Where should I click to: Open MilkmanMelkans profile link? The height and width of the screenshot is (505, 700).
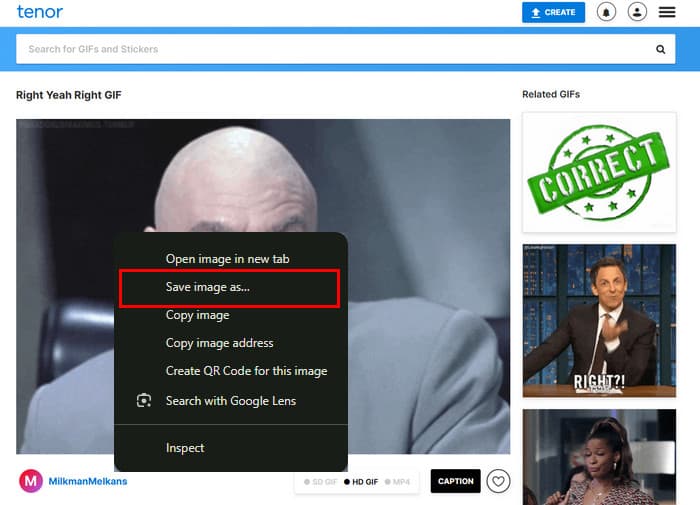click(88, 481)
